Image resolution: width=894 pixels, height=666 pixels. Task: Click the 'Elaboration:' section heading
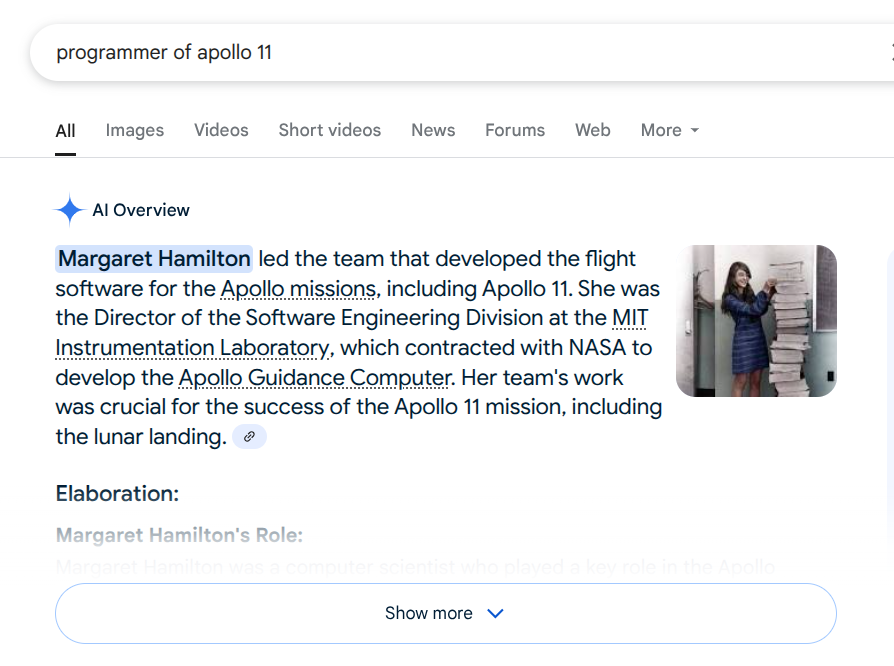(117, 494)
